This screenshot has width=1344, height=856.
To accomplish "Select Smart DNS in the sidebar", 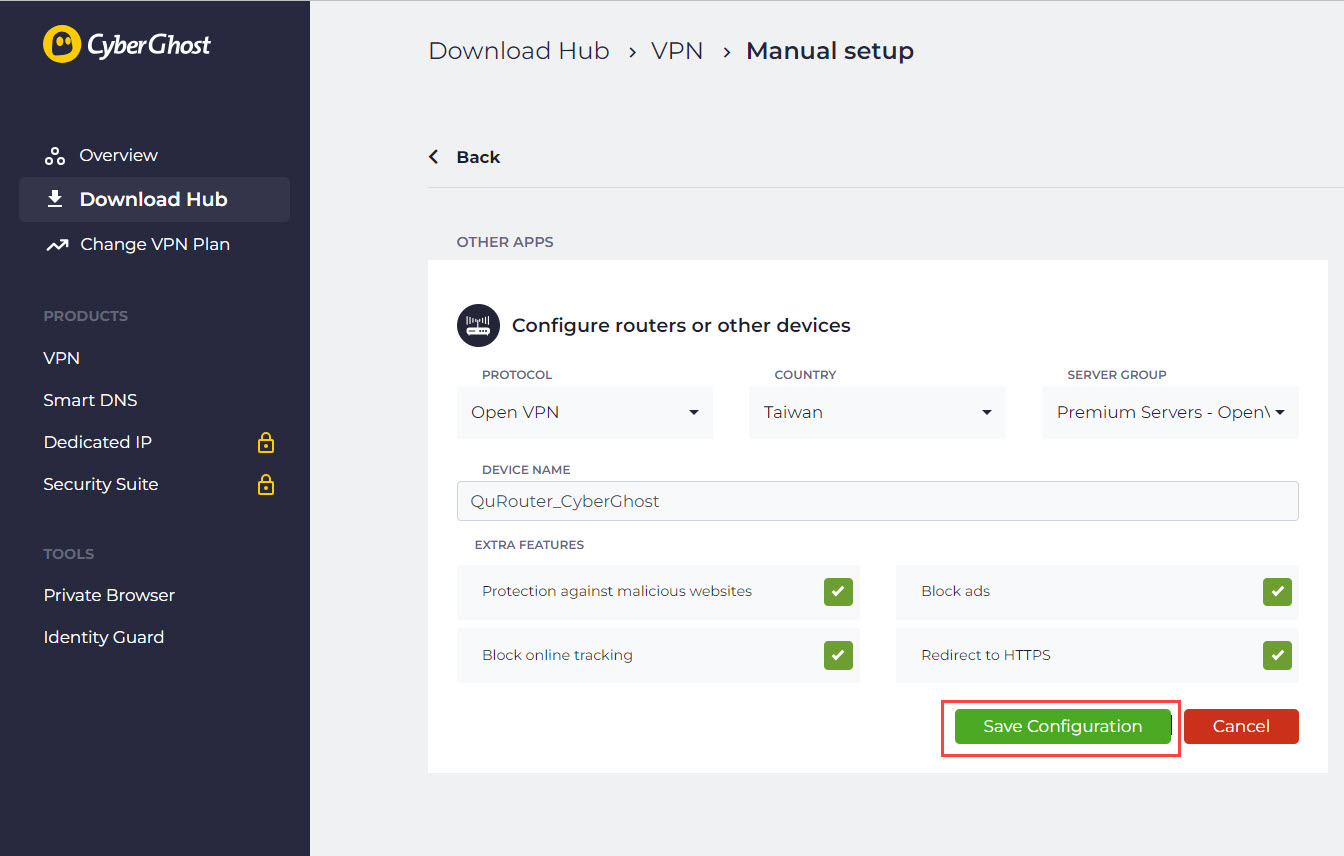I will coord(90,400).
